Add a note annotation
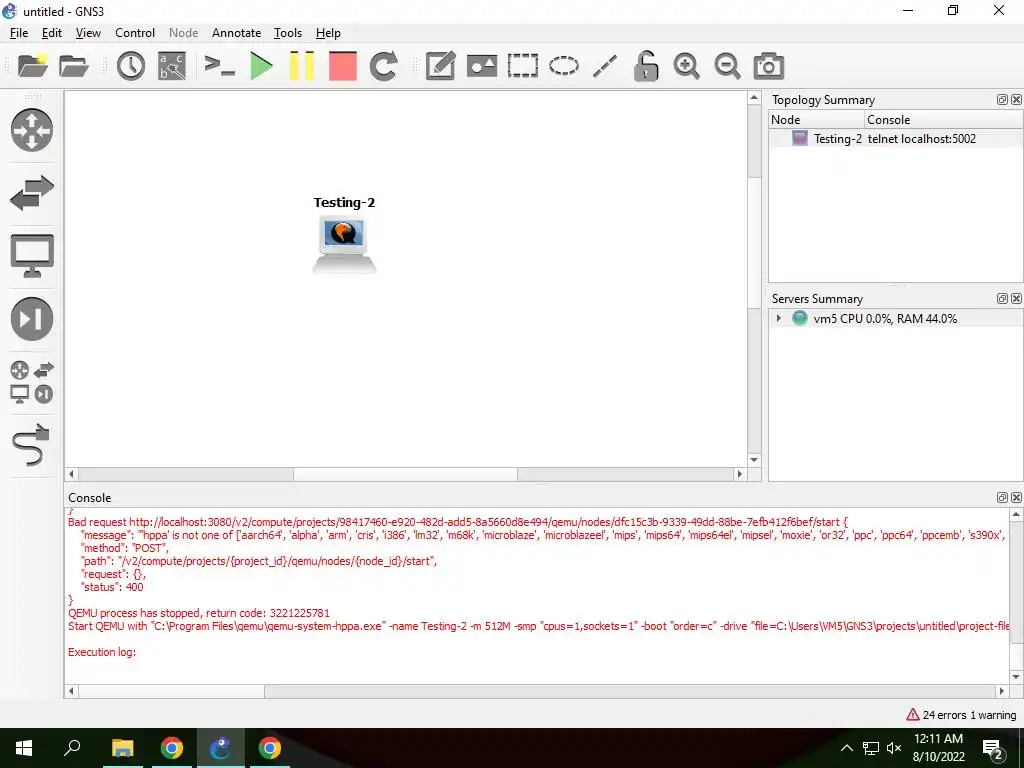 [440, 66]
